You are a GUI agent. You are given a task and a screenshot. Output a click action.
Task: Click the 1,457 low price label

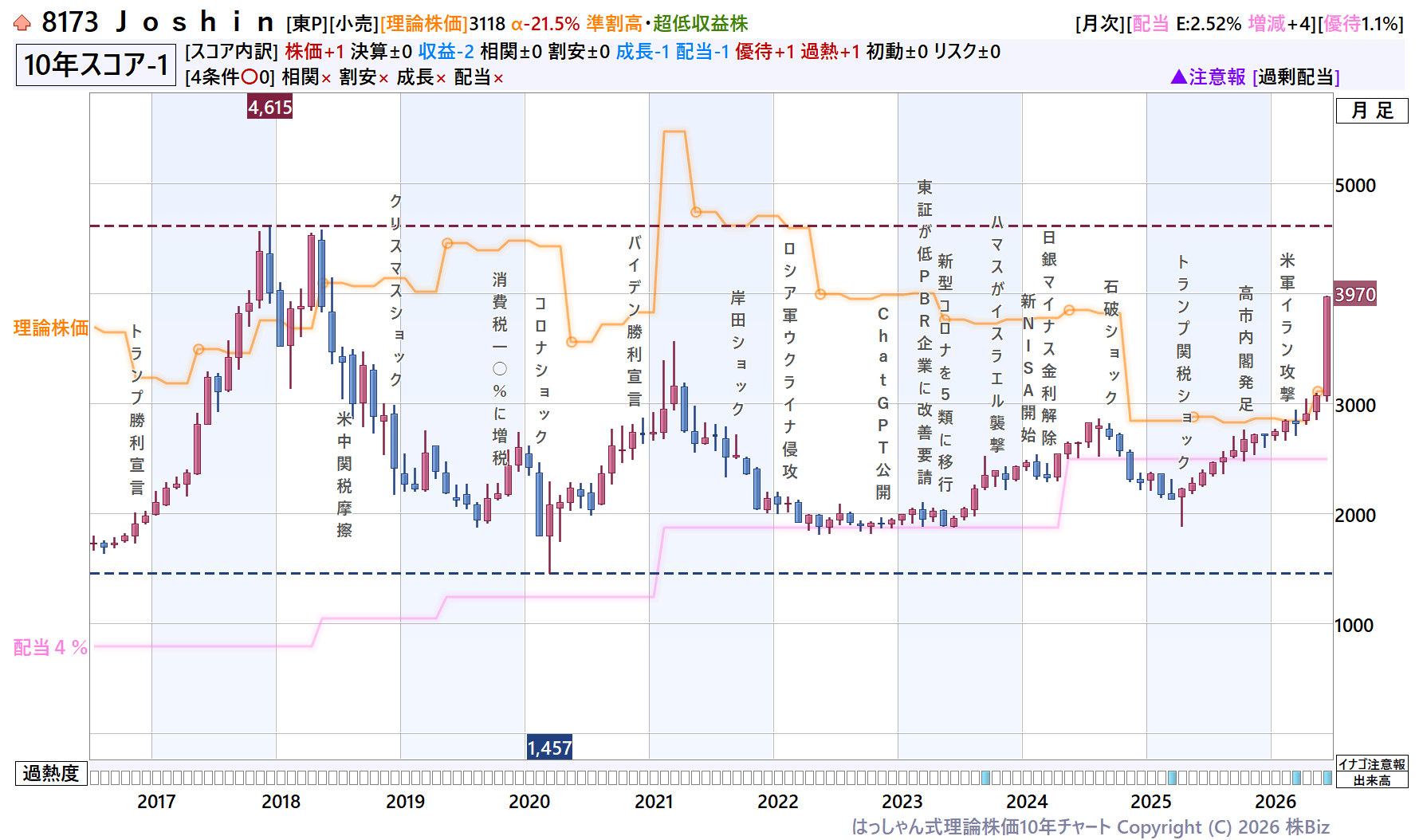549,748
